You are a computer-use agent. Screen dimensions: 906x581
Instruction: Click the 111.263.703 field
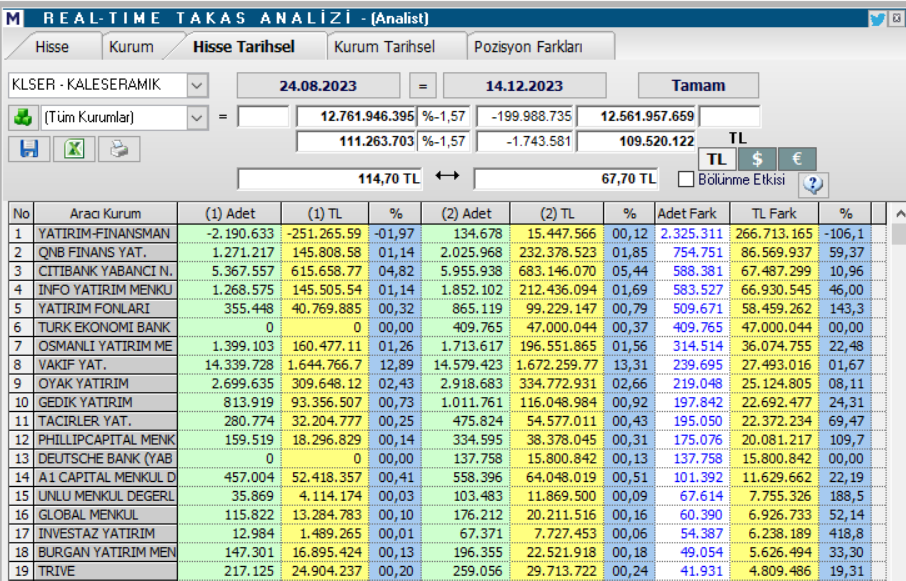click(357, 141)
